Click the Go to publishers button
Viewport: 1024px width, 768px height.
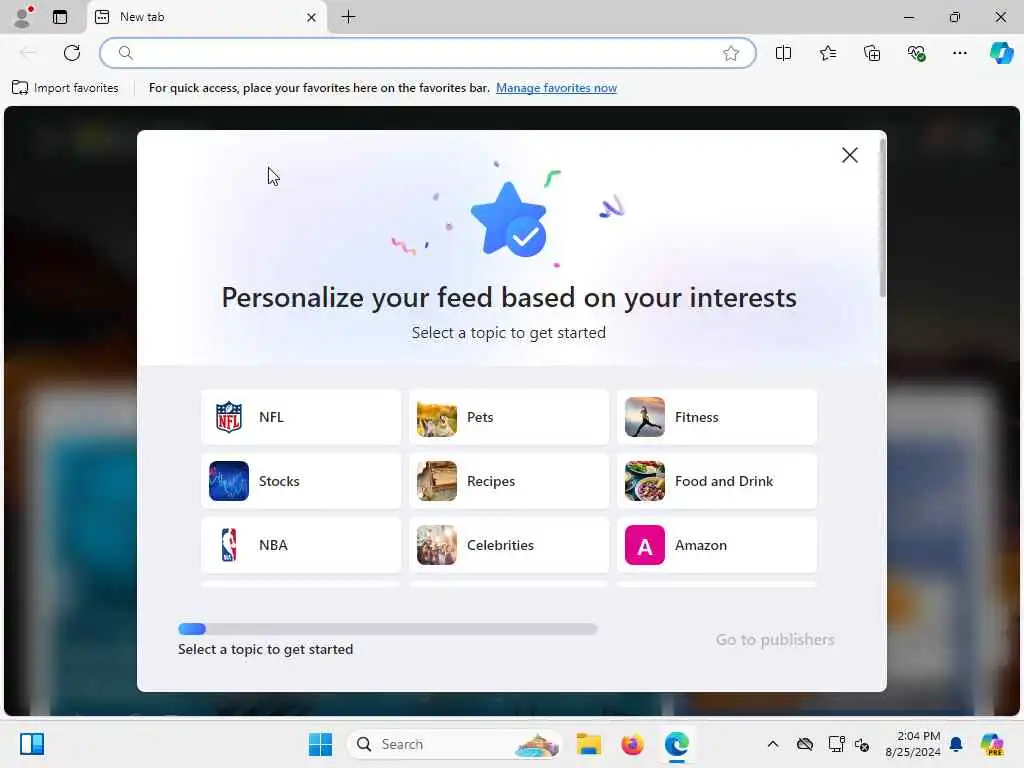pyautogui.click(x=775, y=639)
